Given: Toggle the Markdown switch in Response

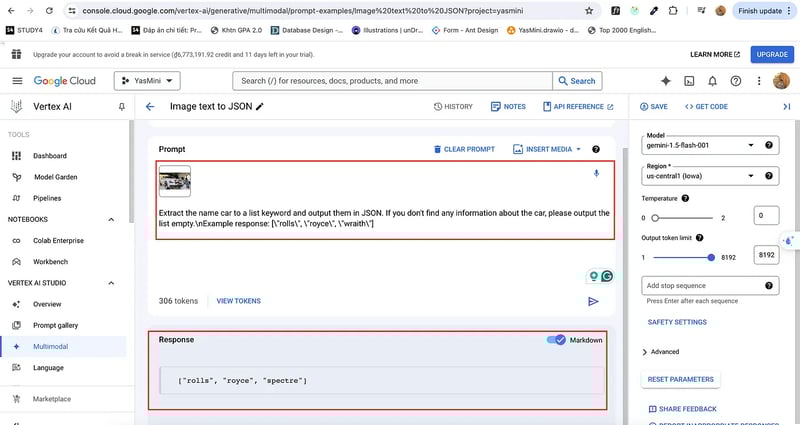Looking at the screenshot, I should tap(557, 340).
